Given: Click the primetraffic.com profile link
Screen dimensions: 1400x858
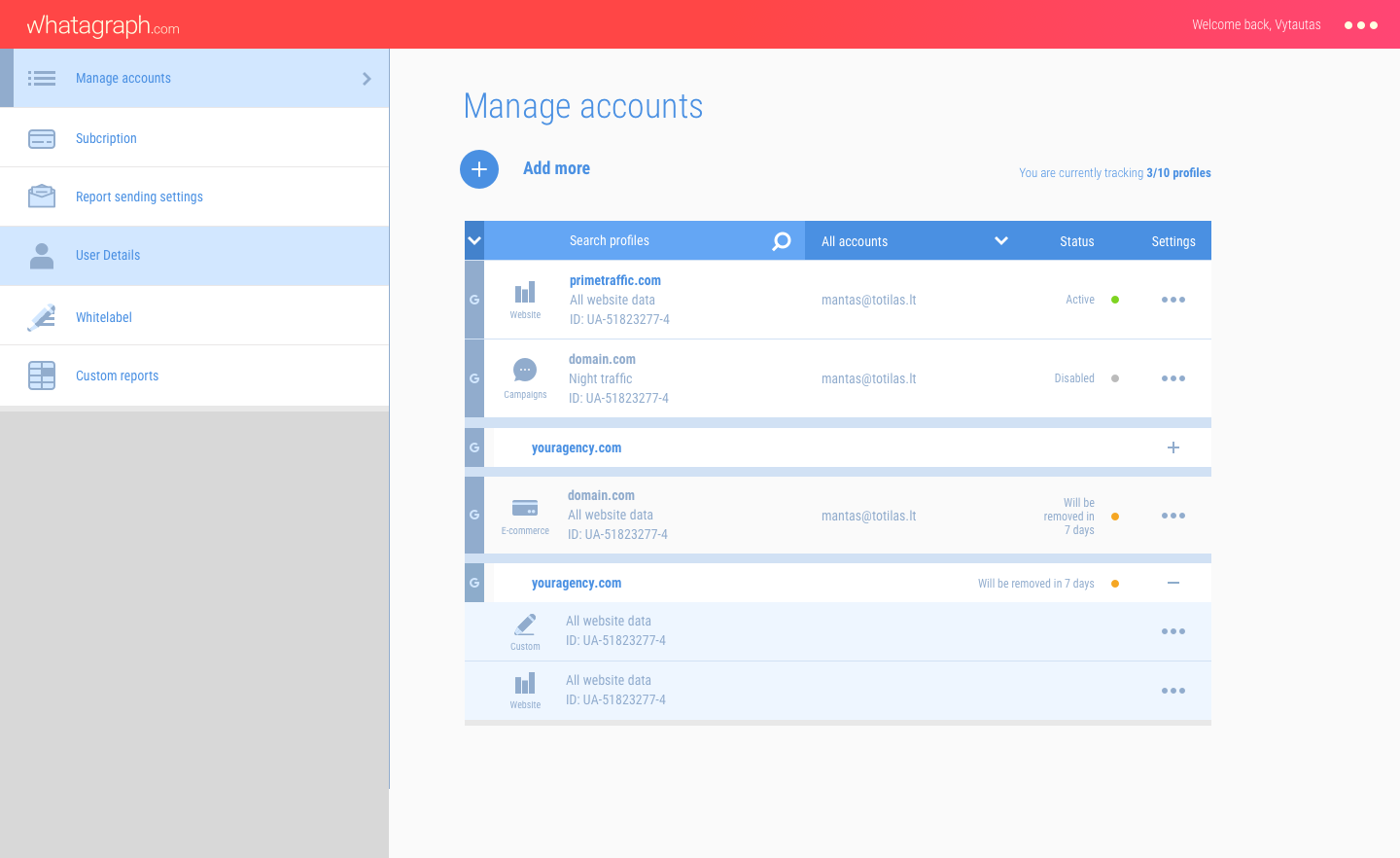Looking at the screenshot, I should pos(615,280).
